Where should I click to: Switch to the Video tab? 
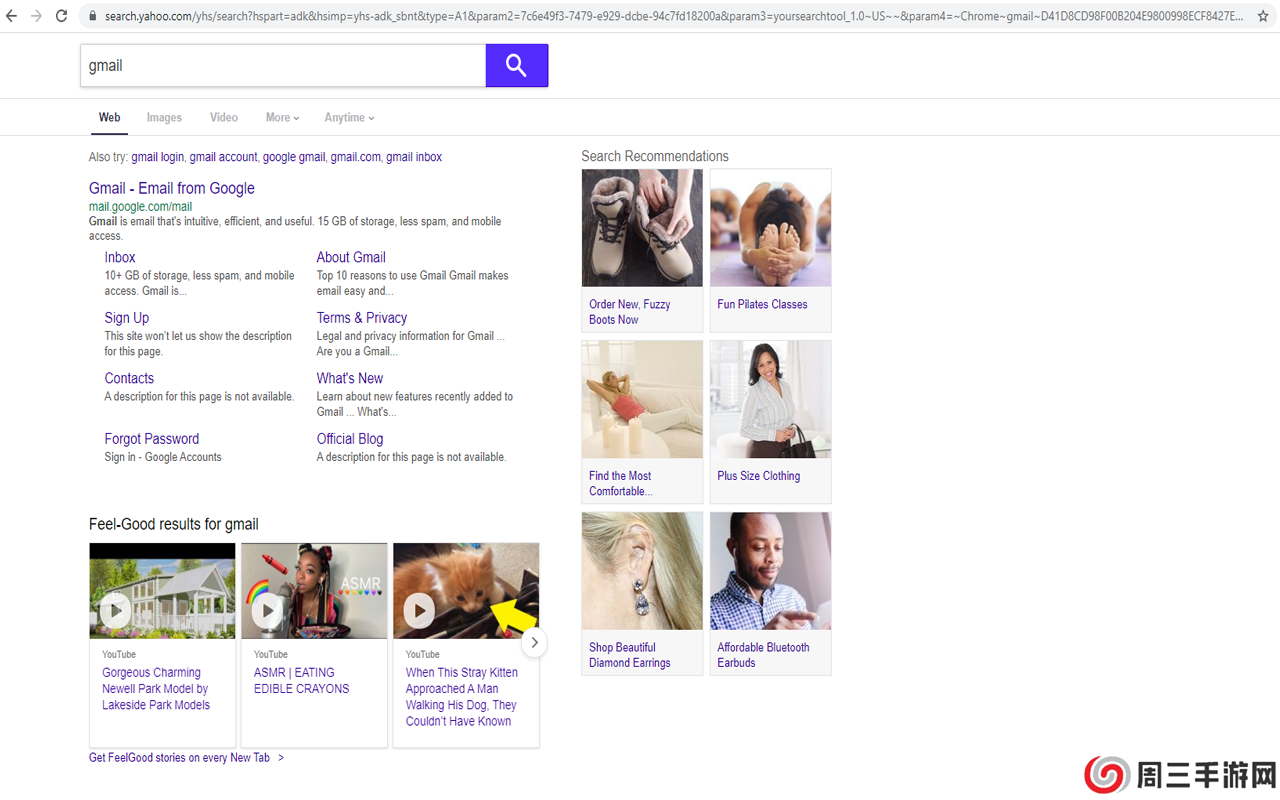(x=223, y=117)
